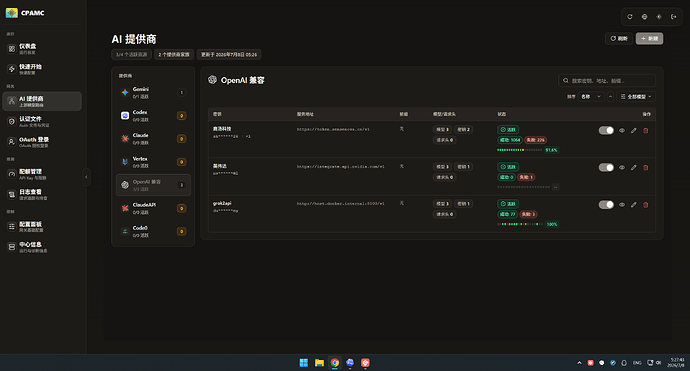Switch theme with the brightness icon
This screenshot has width=690, height=371.
pos(659,17)
